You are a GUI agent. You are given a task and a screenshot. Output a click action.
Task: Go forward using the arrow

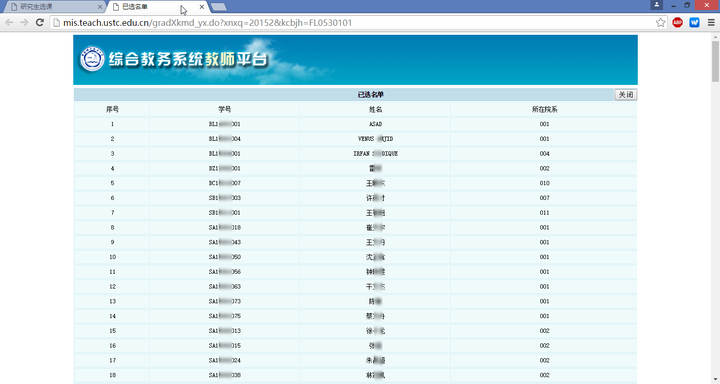click(24, 23)
